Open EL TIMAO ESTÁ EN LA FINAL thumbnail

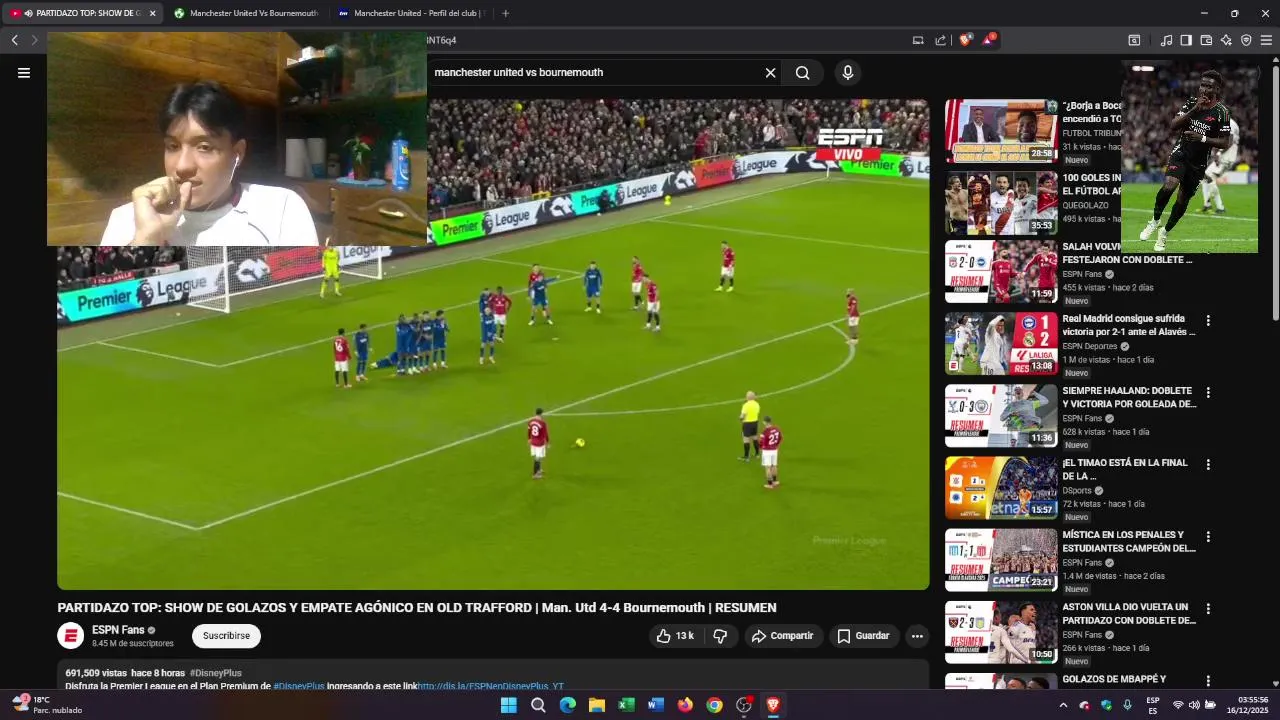pos(1001,488)
